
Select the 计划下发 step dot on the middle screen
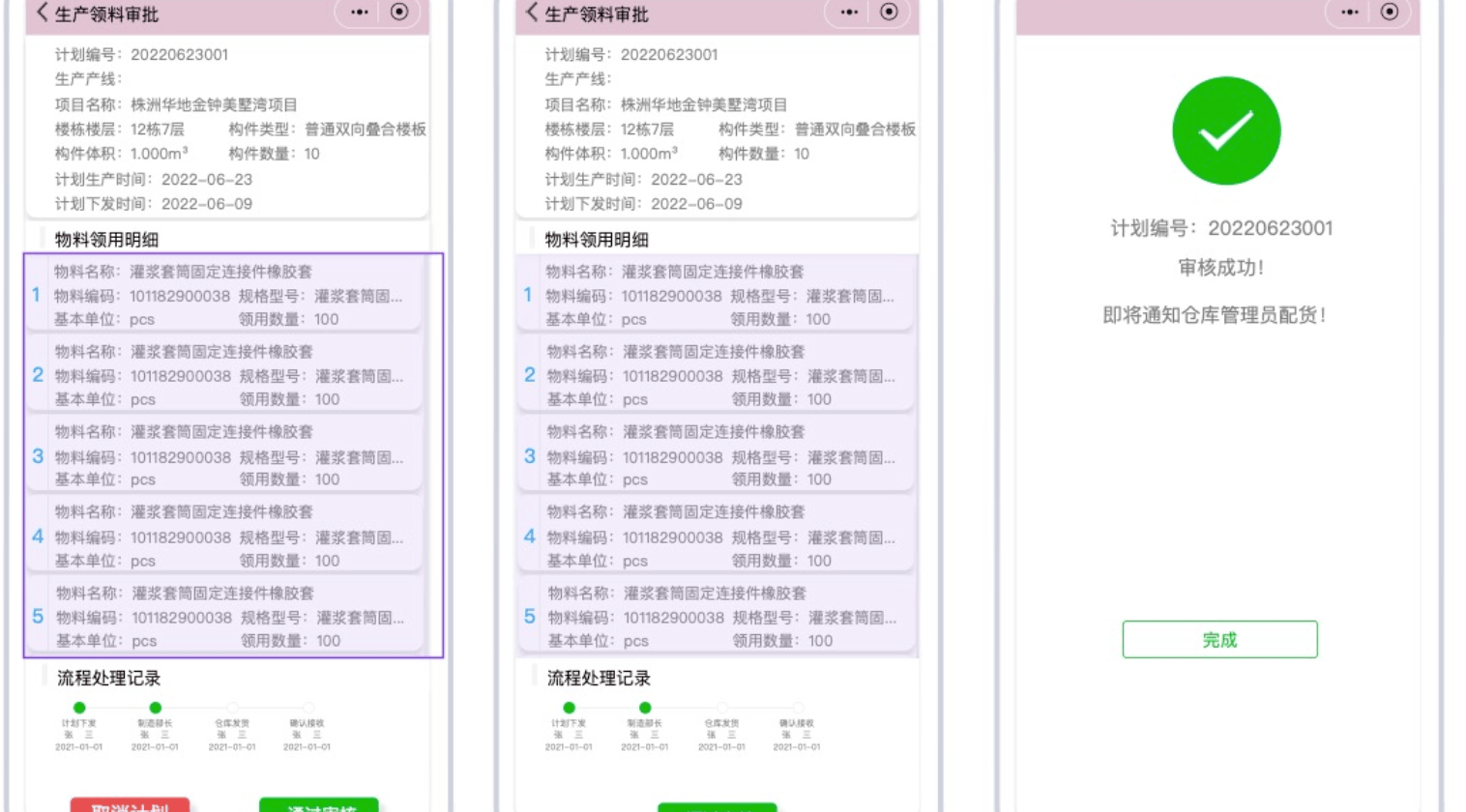coord(569,708)
